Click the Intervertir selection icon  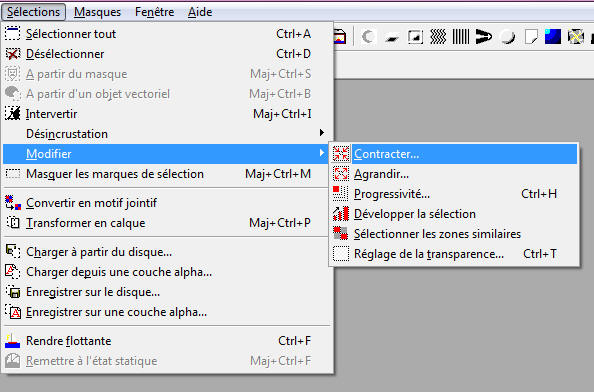pyautogui.click(x=13, y=114)
